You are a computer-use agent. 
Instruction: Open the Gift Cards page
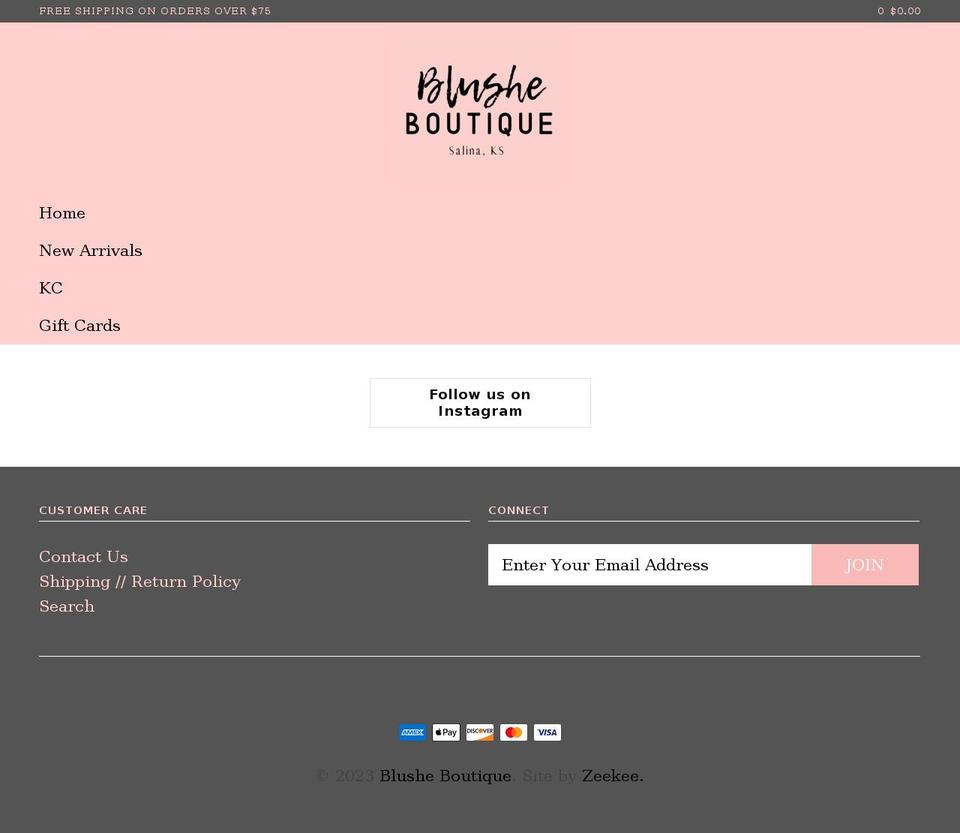tap(79, 325)
